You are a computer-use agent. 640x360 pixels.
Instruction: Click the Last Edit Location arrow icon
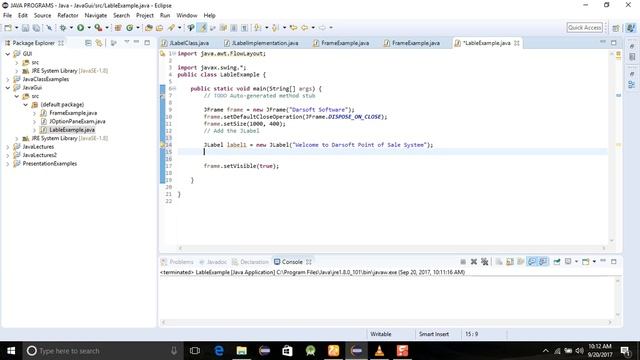[293, 28]
